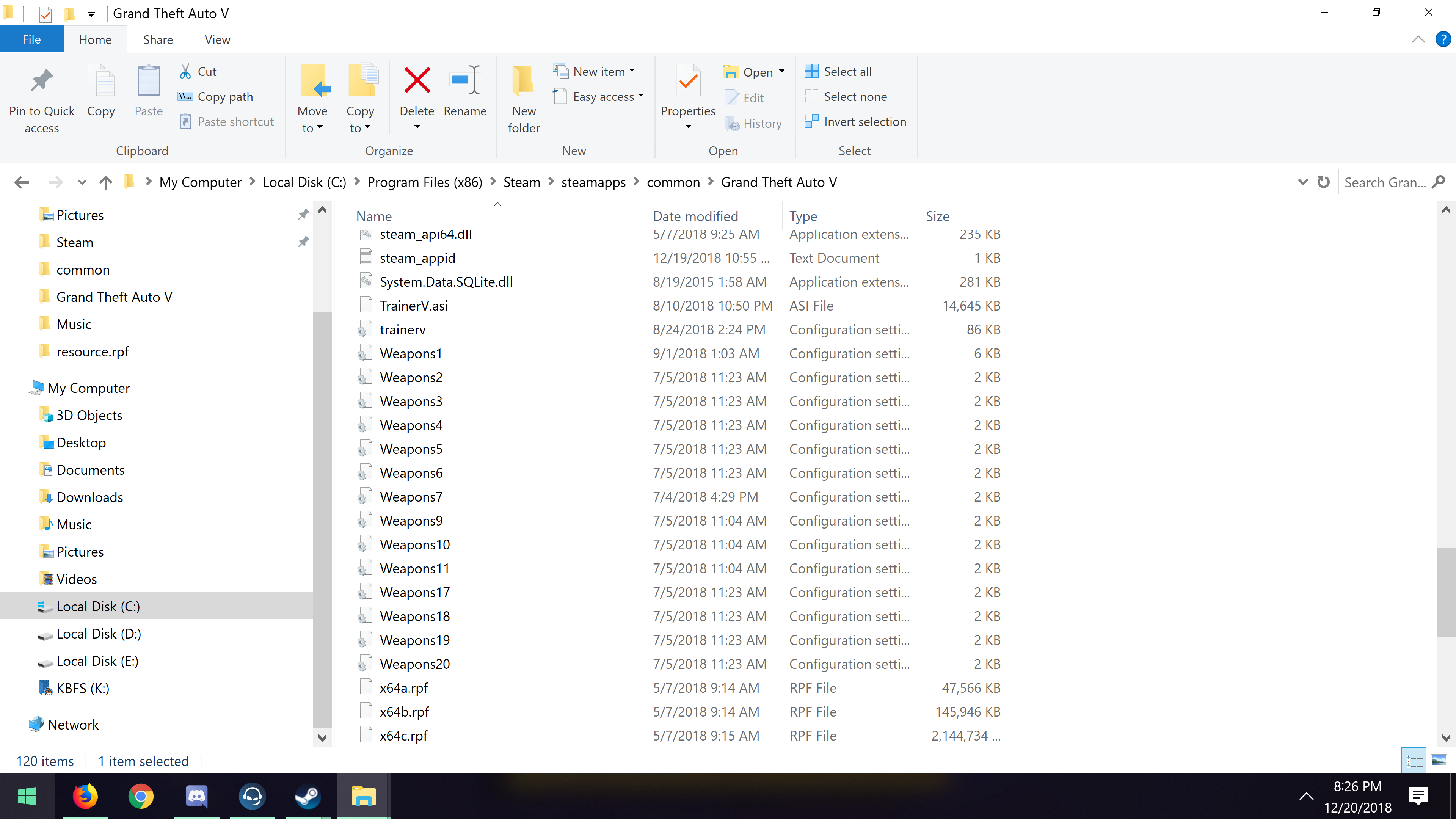The width and height of the screenshot is (1456, 819).
Task: Collapse the ribbon with the chevron
Action: pyautogui.click(x=1418, y=39)
